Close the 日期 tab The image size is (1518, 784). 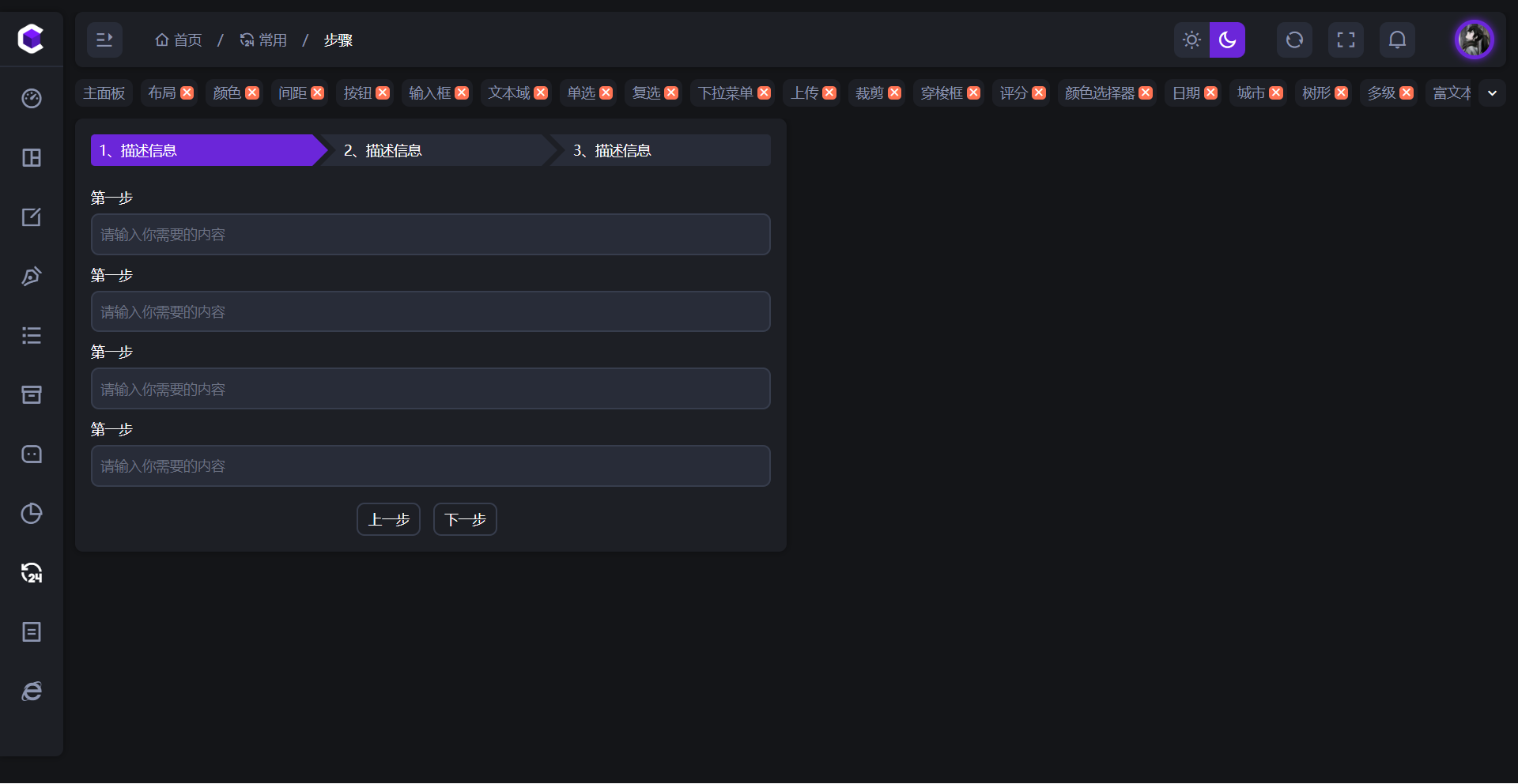(x=1211, y=92)
